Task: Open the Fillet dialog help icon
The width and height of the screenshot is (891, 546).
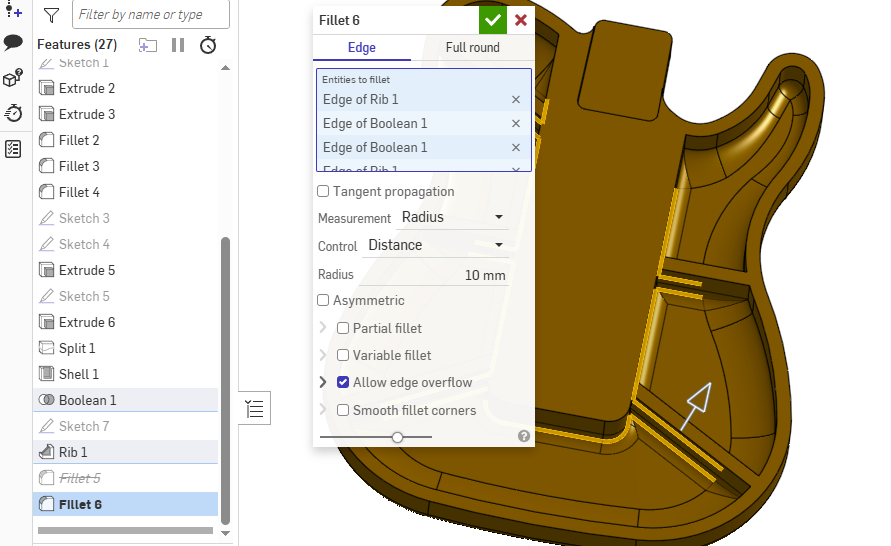Action: [x=524, y=436]
